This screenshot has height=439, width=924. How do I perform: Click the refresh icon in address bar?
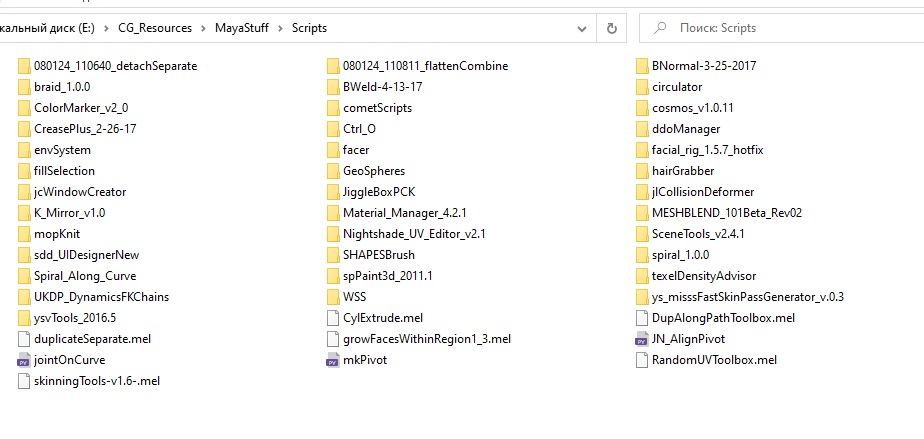tap(612, 28)
